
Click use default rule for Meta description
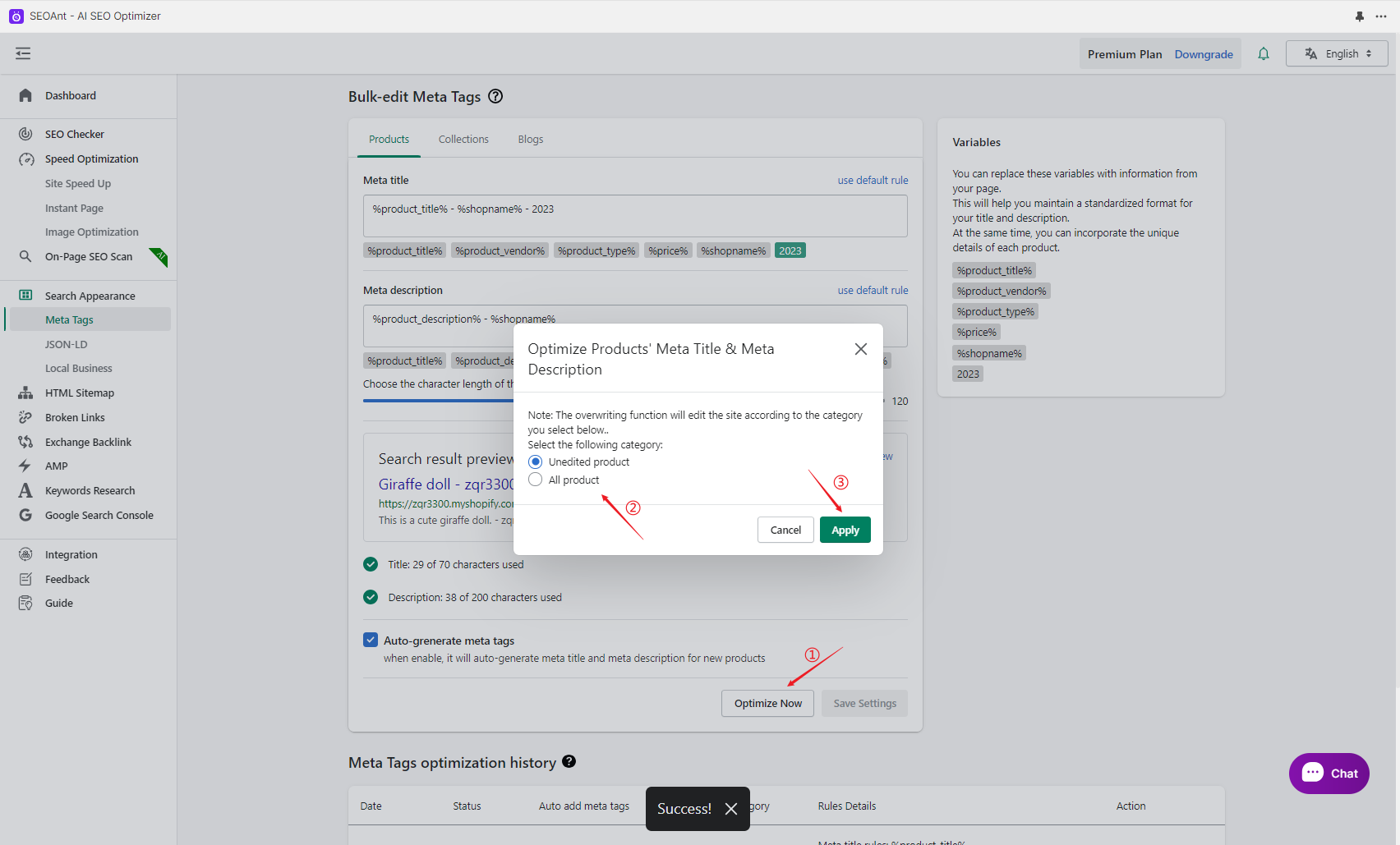[873, 290]
